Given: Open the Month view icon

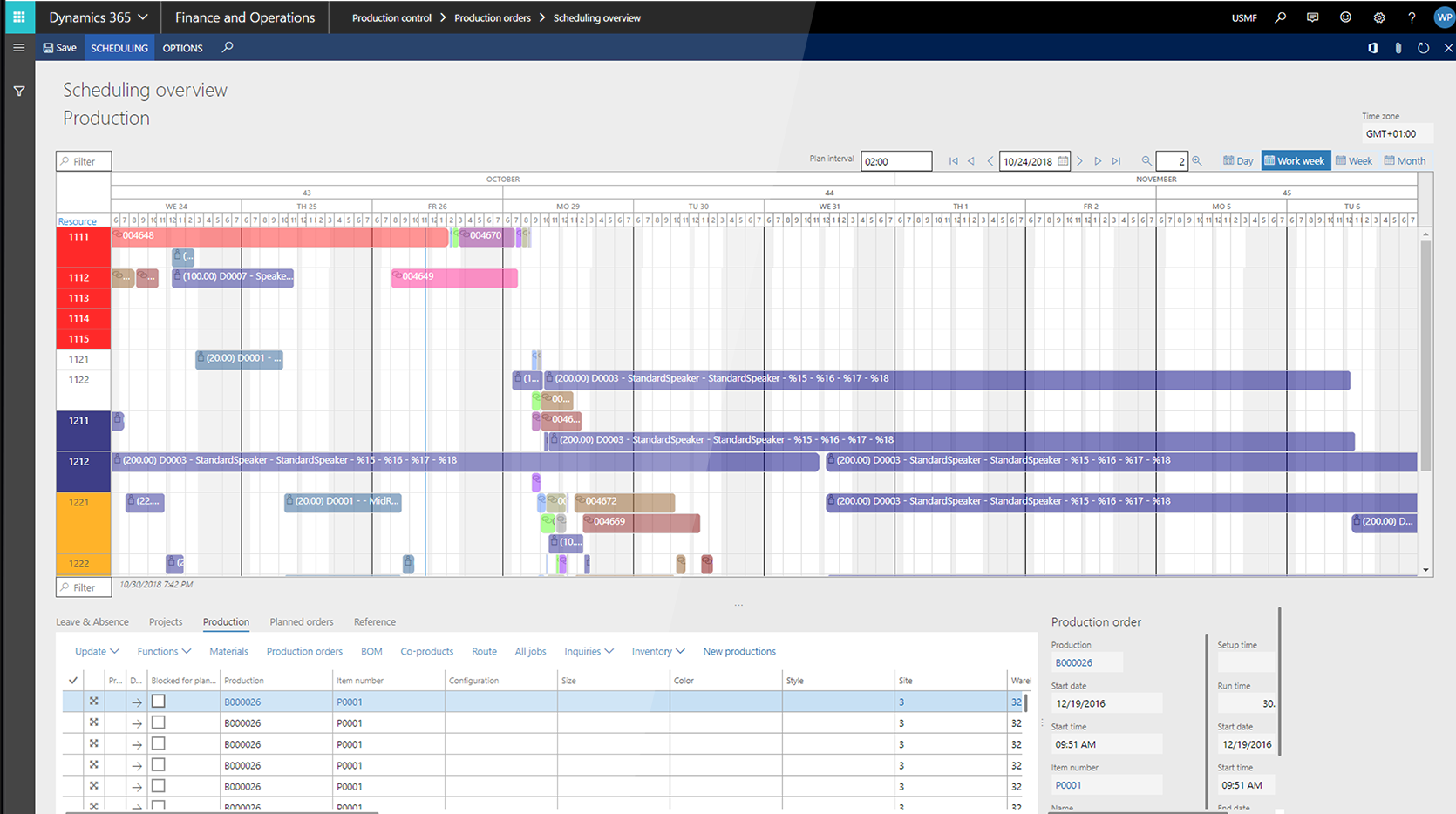Looking at the screenshot, I should click(1405, 160).
